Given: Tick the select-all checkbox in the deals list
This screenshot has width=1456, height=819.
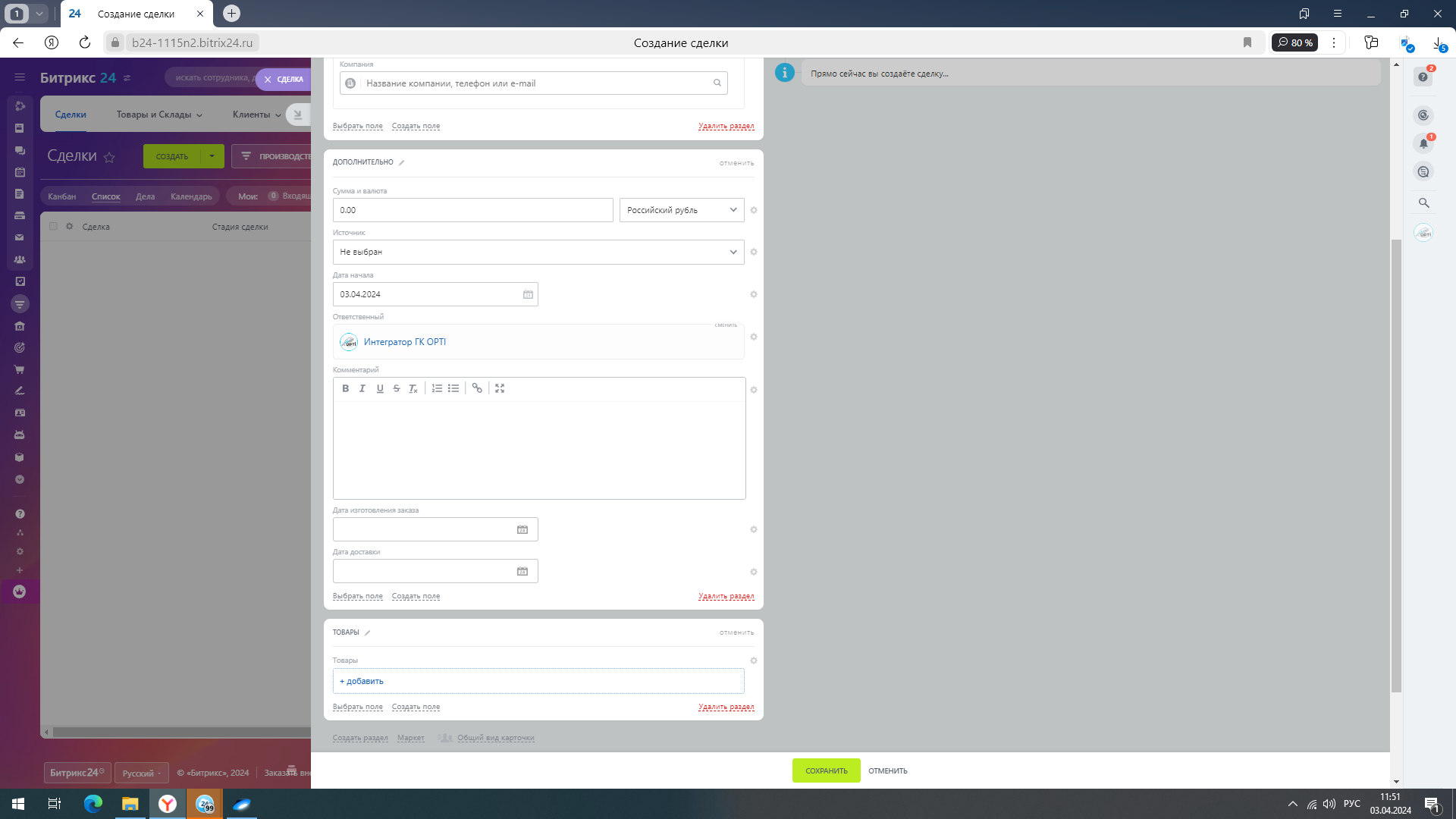Looking at the screenshot, I should coord(53,226).
